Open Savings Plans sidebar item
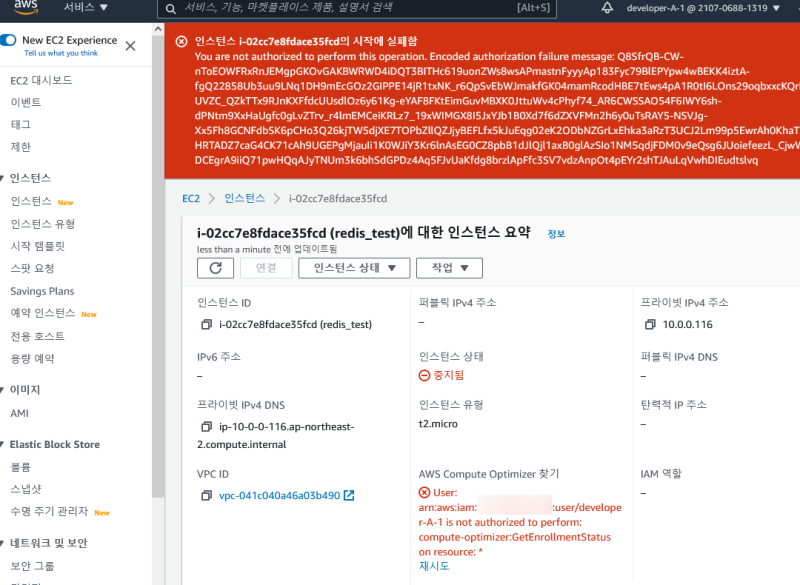This screenshot has width=800, height=585. pos(42,291)
